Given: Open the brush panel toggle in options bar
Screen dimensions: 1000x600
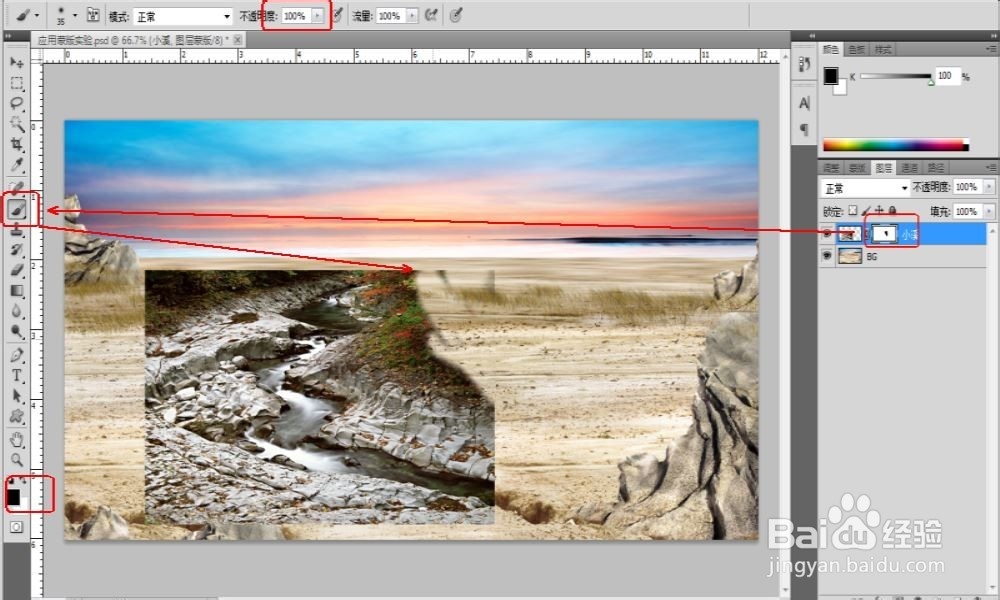Looking at the screenshot, I should click(93, 15).
